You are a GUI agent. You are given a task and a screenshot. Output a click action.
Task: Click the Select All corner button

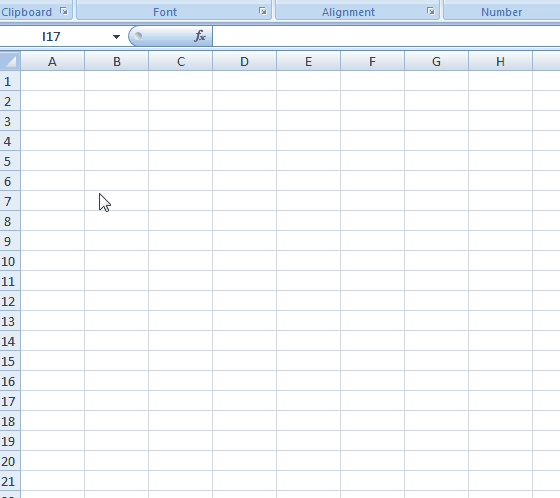coord(10,61)
